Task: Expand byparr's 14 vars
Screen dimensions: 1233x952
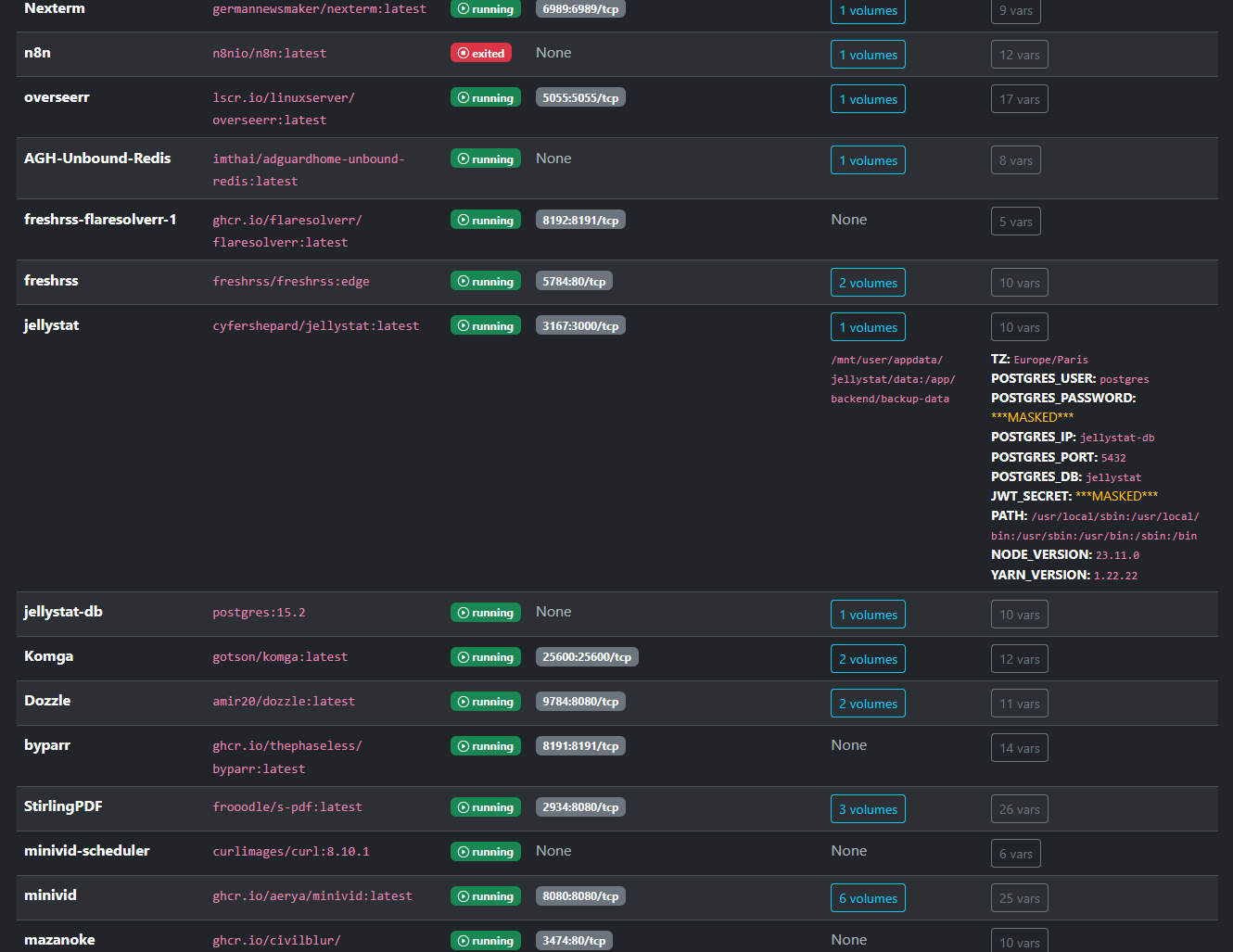Action: [x=1020, y=748]
